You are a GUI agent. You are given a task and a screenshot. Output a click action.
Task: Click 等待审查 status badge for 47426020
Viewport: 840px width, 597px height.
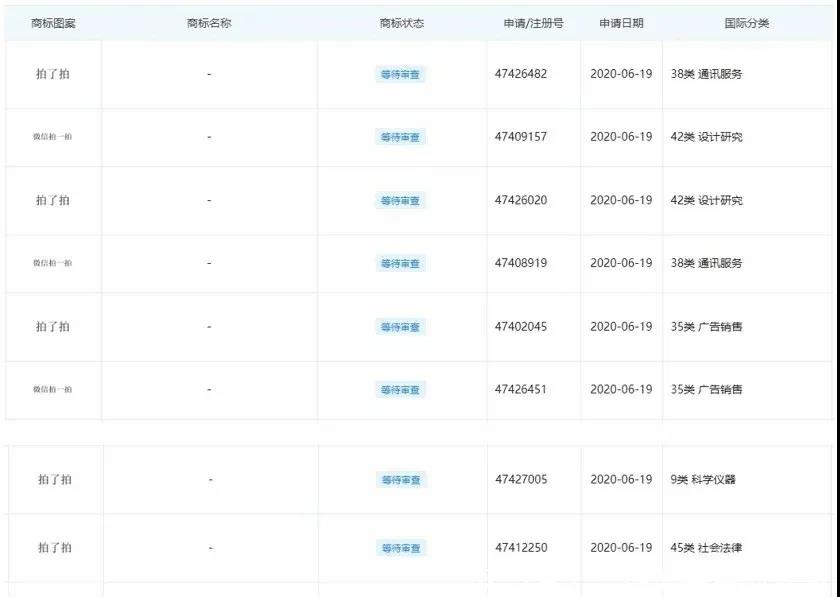[x=400, y=200]
